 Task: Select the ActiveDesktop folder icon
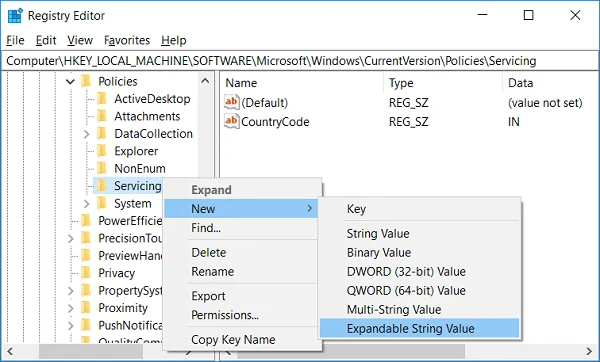pyautogui.click(x=102, y=99)
